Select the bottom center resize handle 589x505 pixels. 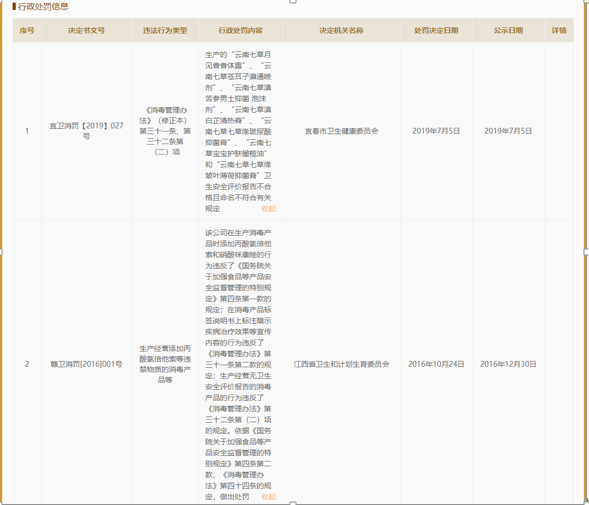(x=293, y=503)
